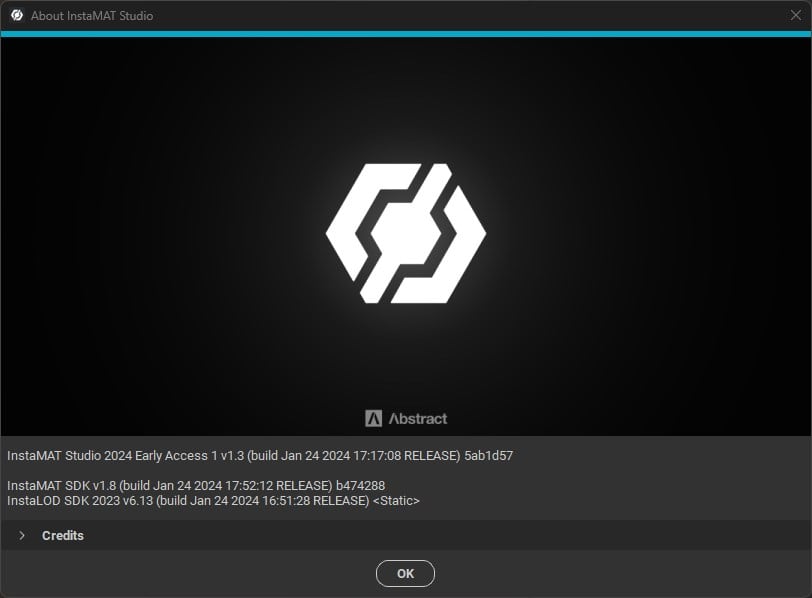The height and width of the screenshot is (598, 812).
Task: Click the OK button
Action: (405, 573)
